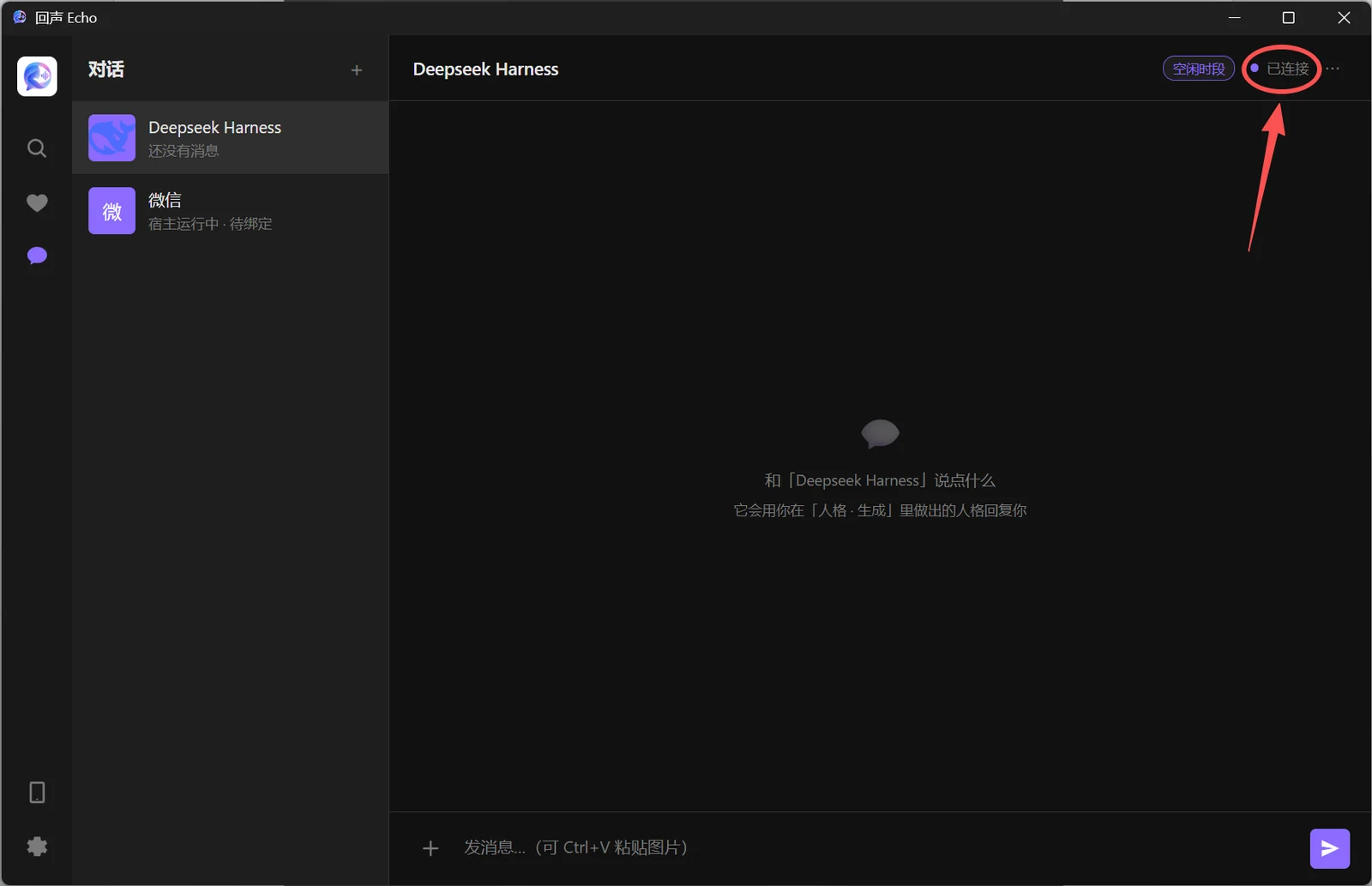Click the 已连接 connection status

coord(1280,69)
